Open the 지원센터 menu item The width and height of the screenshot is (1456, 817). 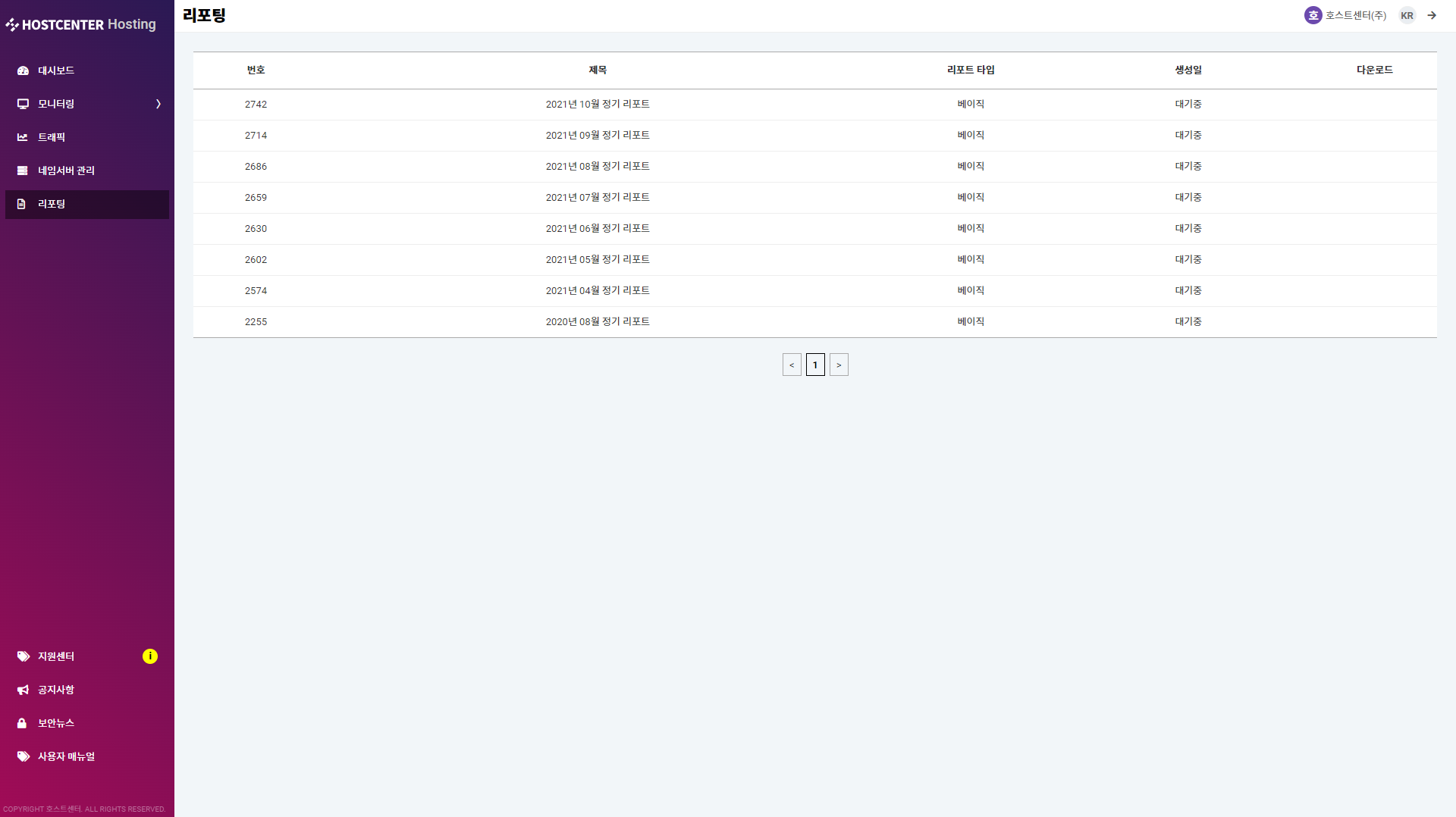[x=56, y=656]
